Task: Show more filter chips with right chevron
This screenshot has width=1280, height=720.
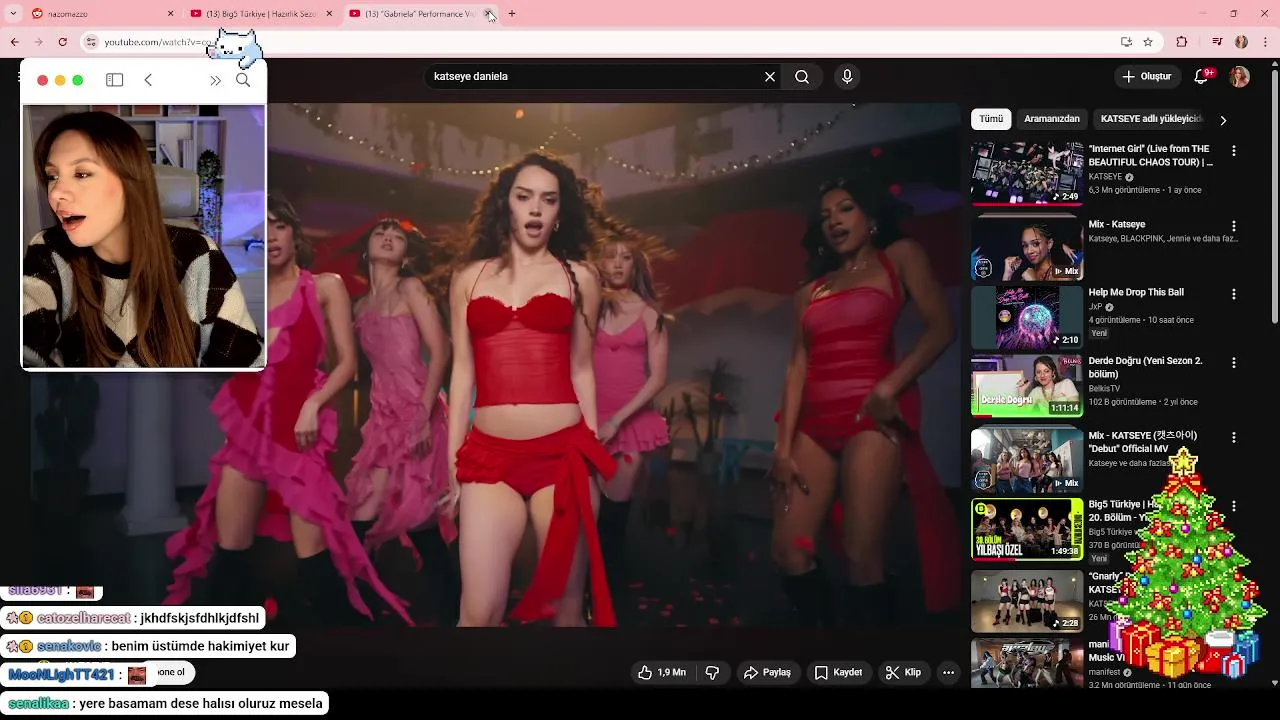Action: tap(1223, 120)
